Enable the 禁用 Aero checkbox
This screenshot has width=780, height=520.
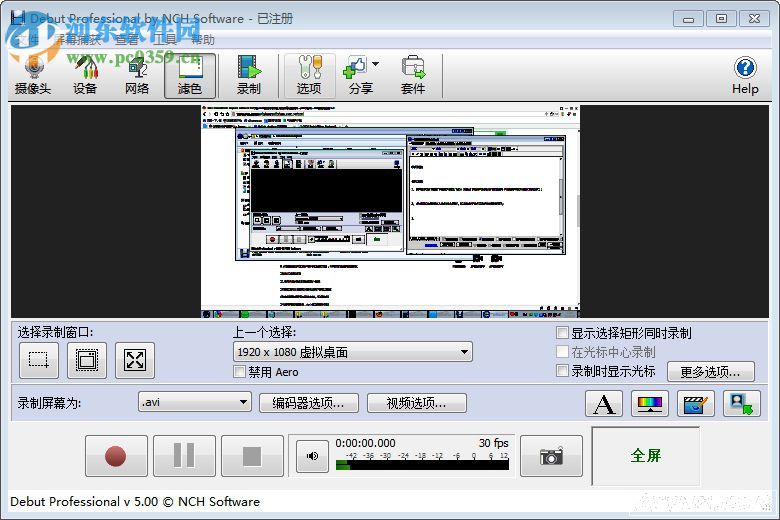239,372
